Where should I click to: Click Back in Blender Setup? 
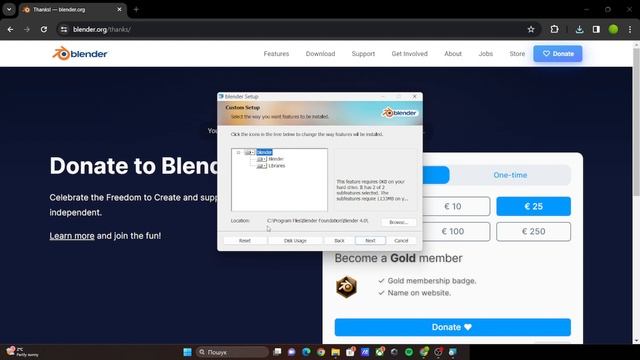pyautogui.click(x=339, y=241)
